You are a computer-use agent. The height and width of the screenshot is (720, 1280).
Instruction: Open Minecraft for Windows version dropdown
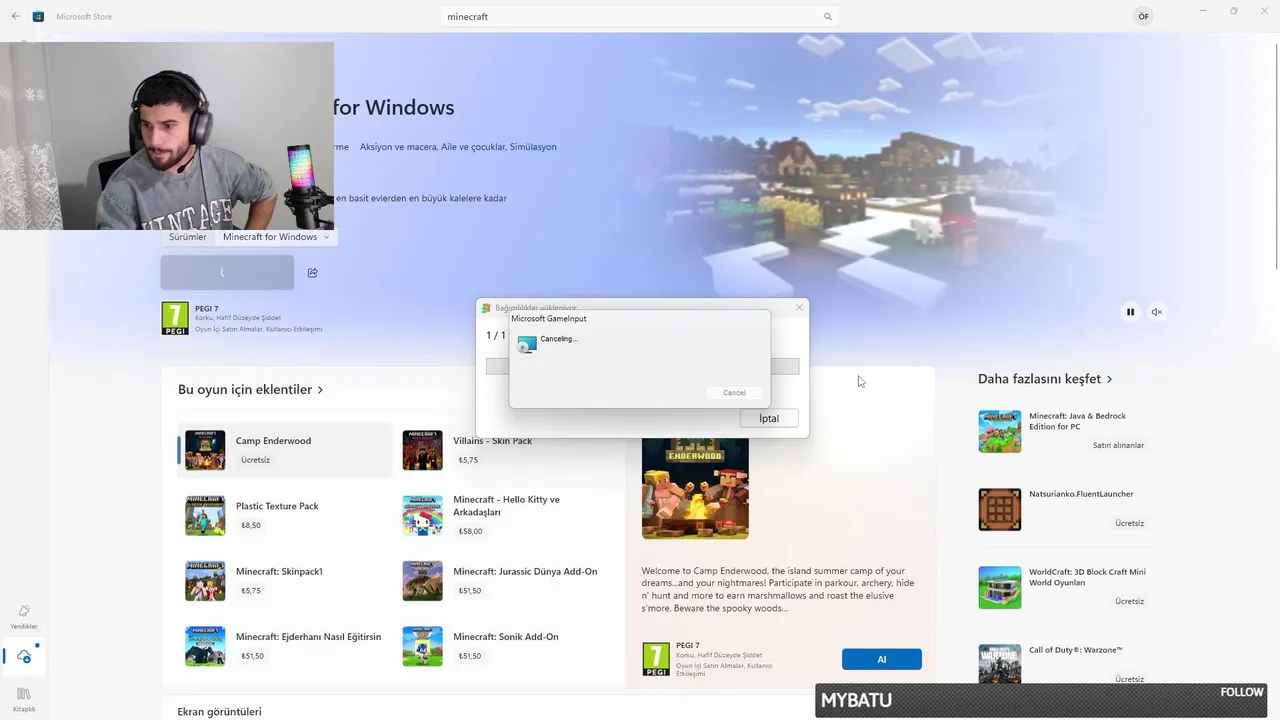[x=276, y=237]
